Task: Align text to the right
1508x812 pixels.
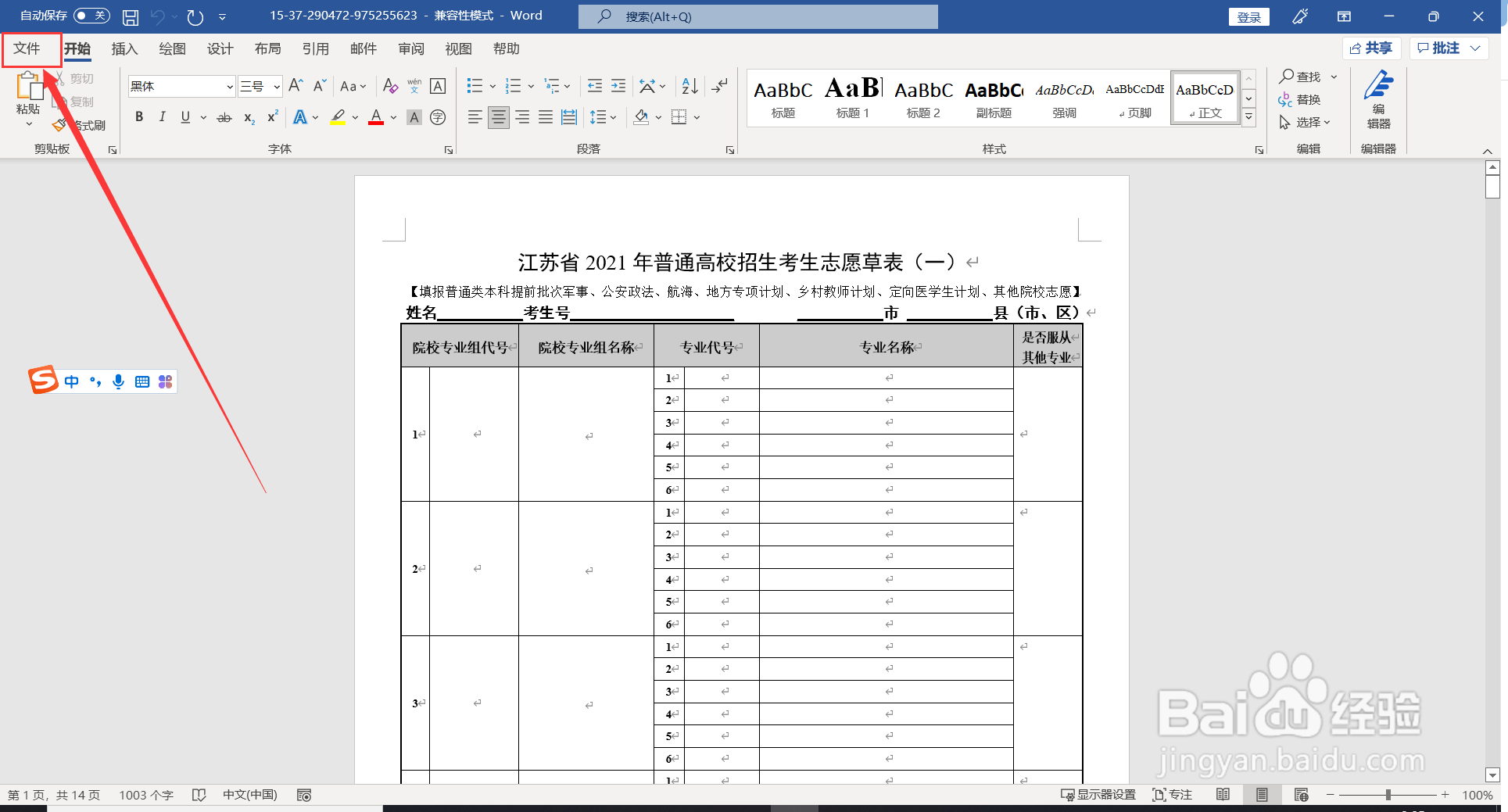Action: click(522, 117)
